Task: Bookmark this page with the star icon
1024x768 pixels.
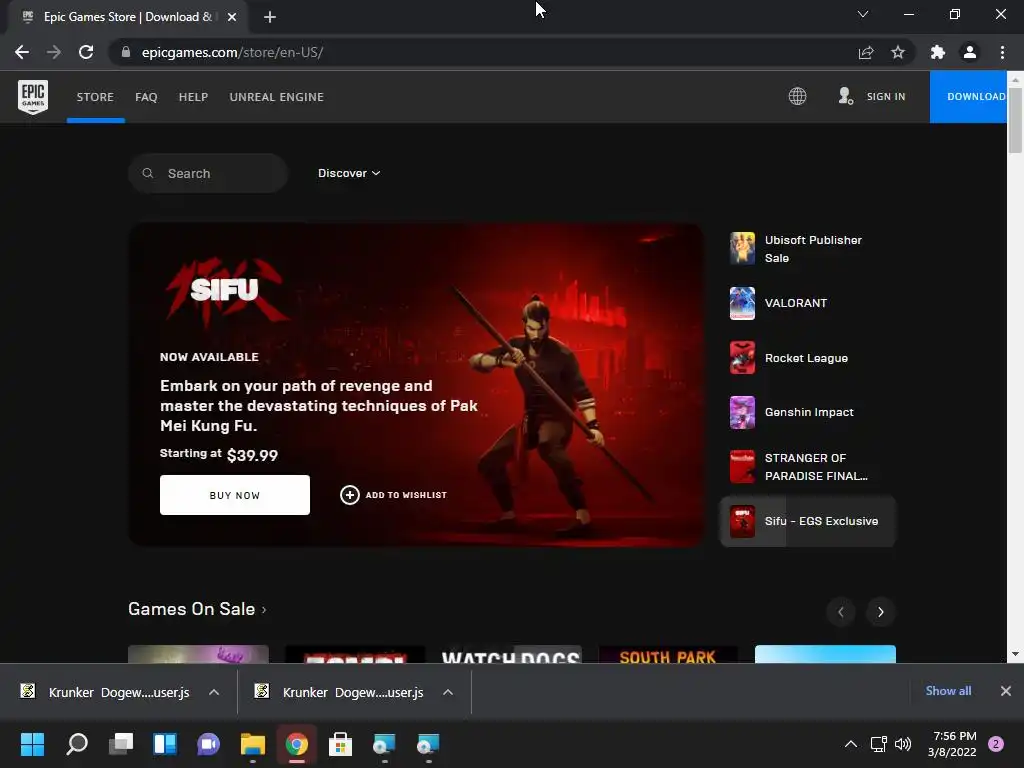Action: tap(898, 52)
